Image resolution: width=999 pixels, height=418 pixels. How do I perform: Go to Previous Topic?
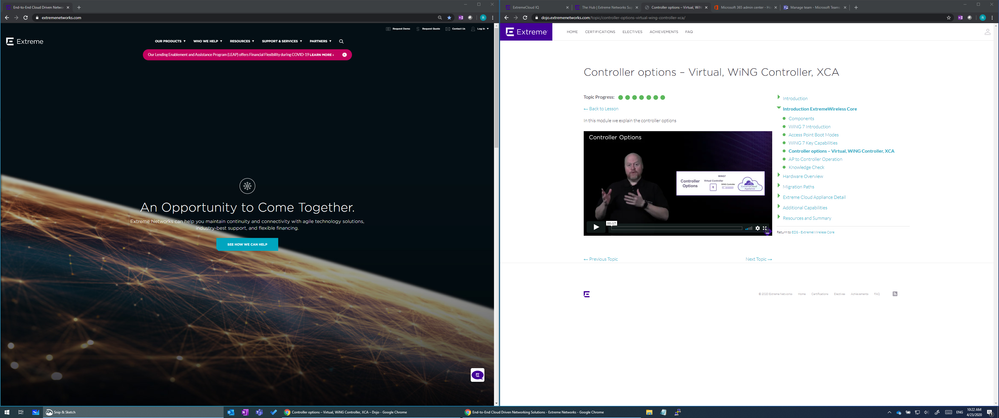(x=601, y=259)
